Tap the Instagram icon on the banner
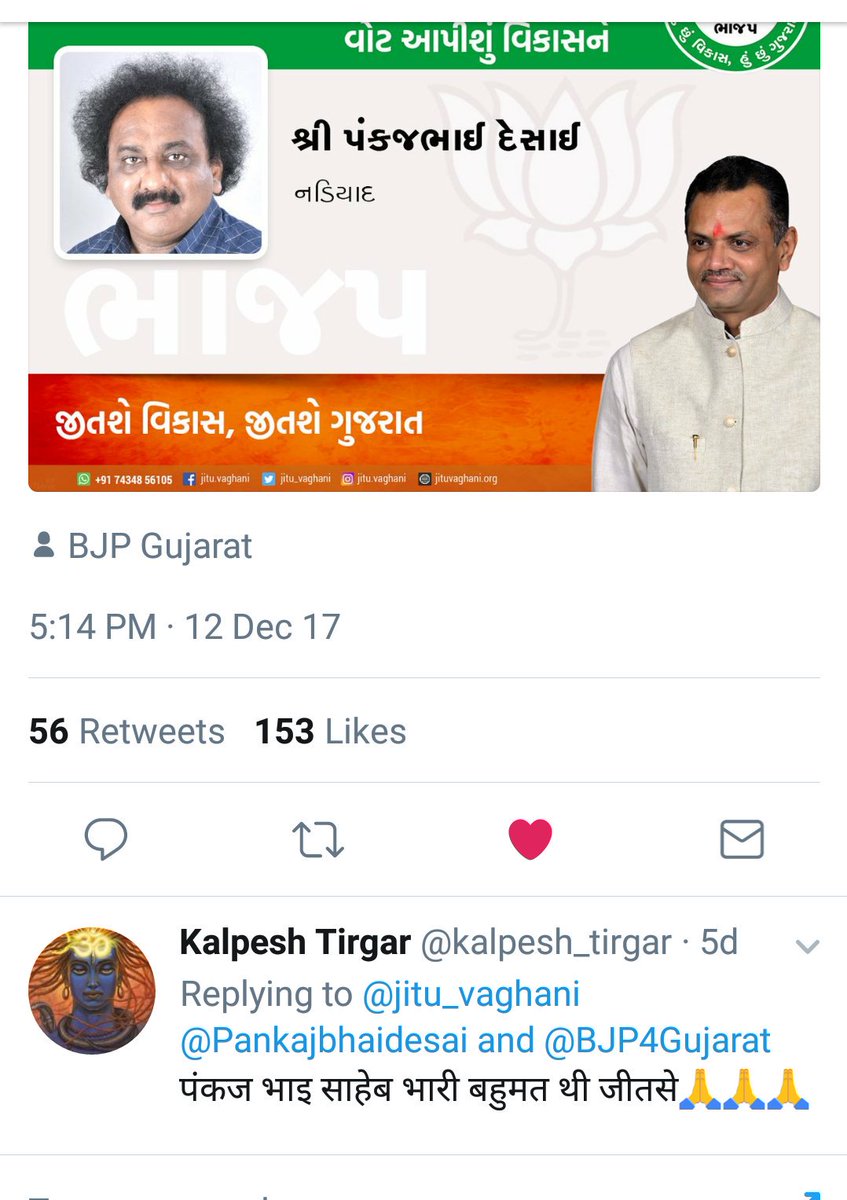The image size is (847, 1200). pos(349,479)
